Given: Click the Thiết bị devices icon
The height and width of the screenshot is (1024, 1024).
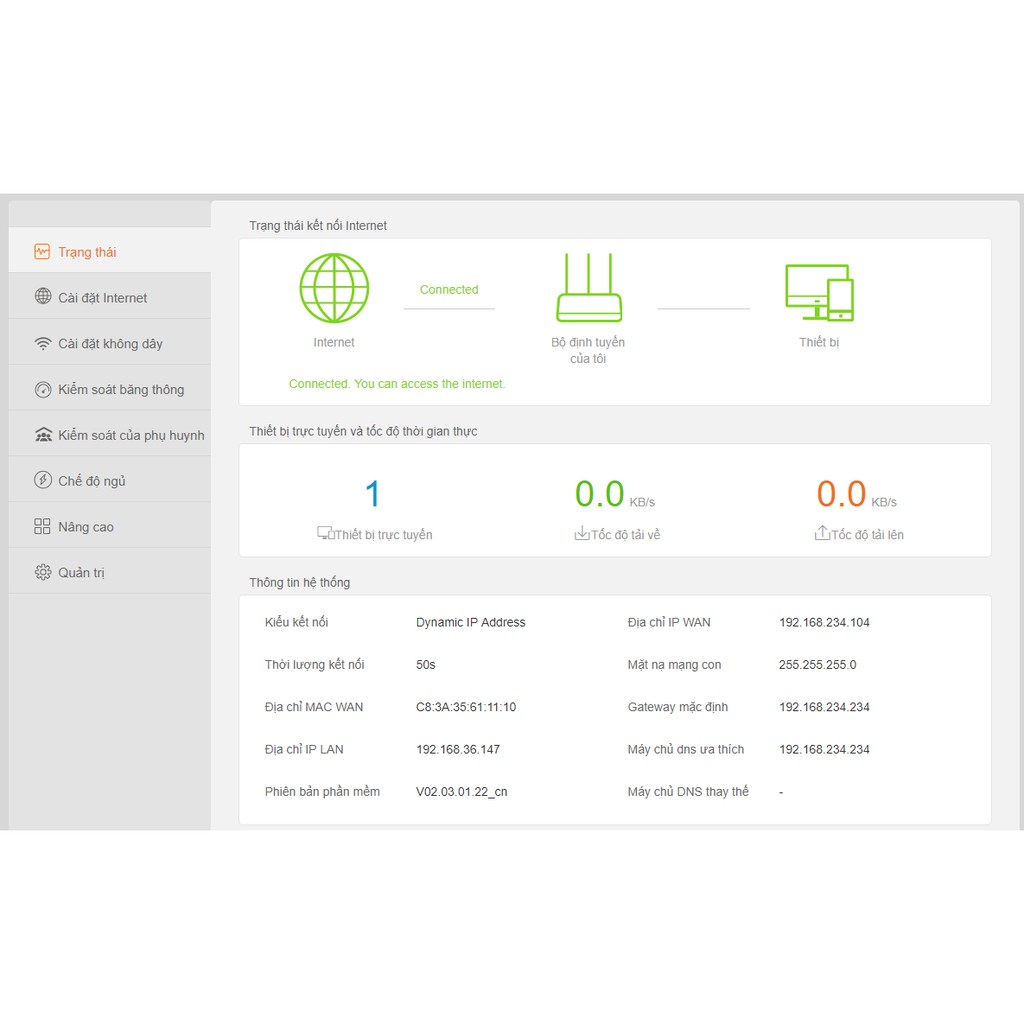Looking at the screenshot, I should (819, 292).
